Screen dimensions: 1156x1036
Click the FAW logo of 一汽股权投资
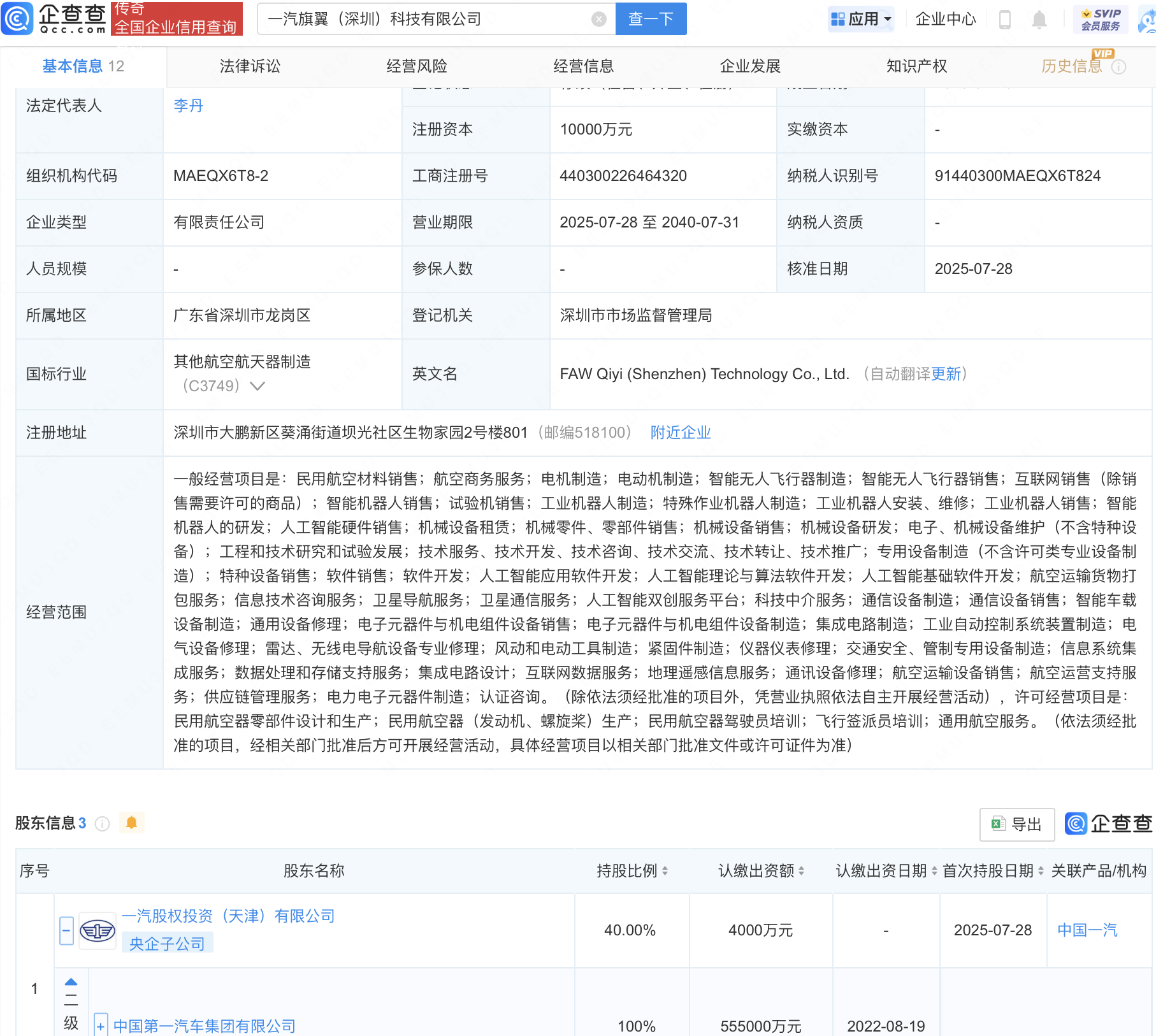(97, 931)
